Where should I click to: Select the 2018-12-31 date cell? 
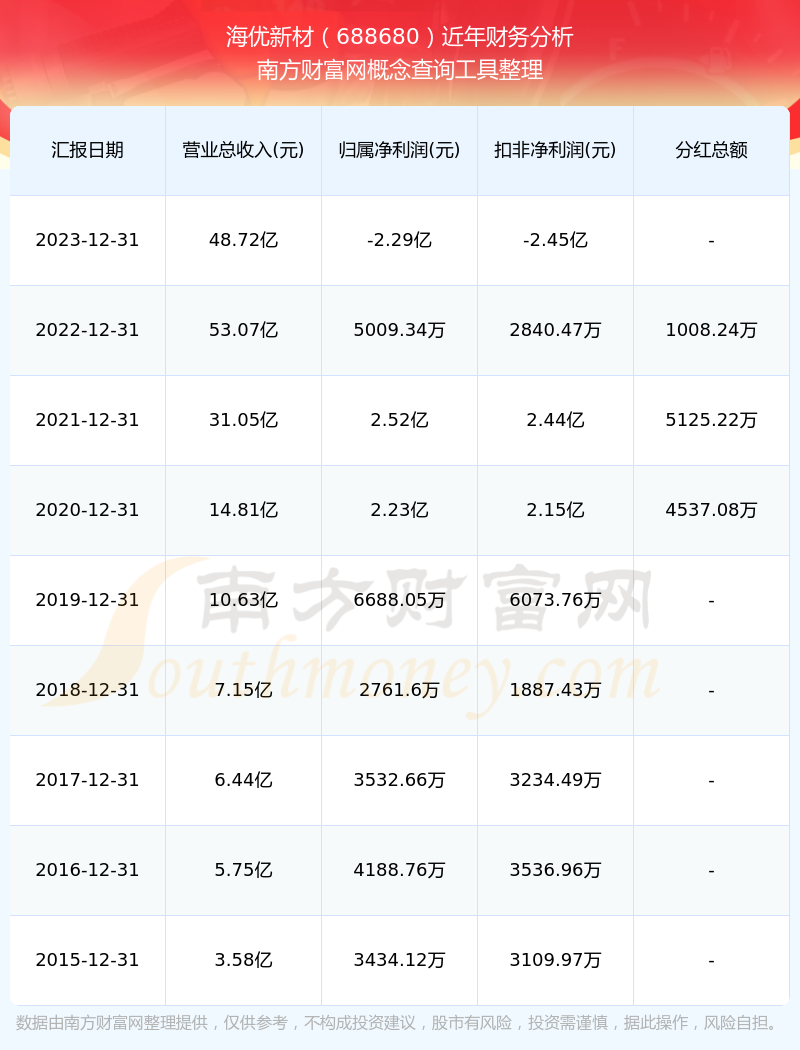click(88, 690)
